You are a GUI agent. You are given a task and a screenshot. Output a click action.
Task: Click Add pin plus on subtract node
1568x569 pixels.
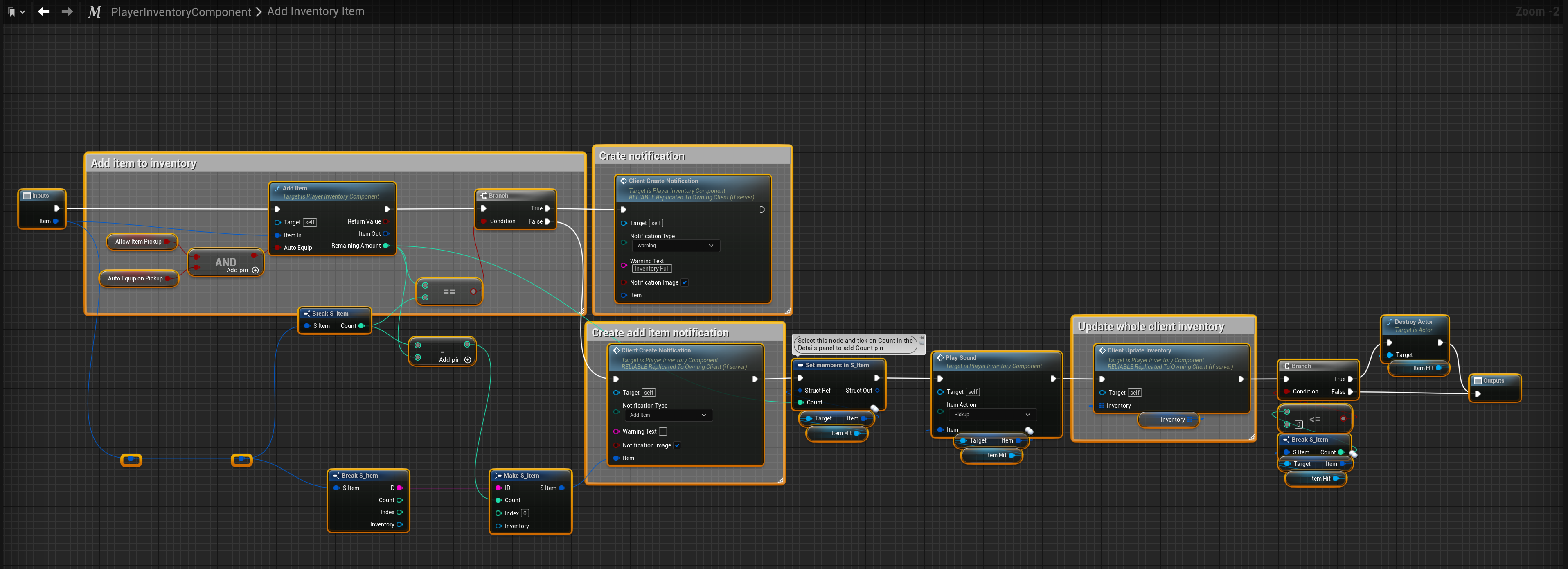(467, 360)
